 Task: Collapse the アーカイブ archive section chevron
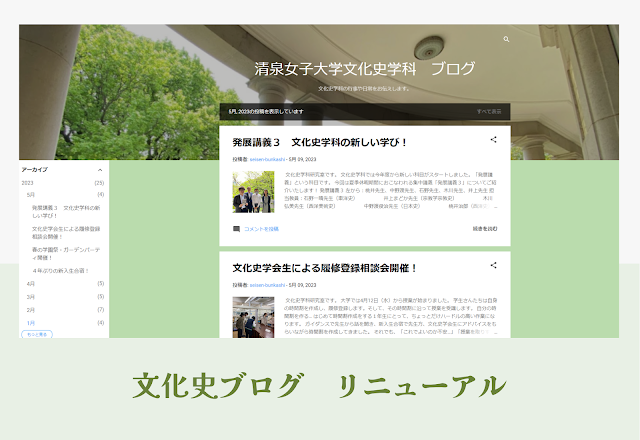100,170
